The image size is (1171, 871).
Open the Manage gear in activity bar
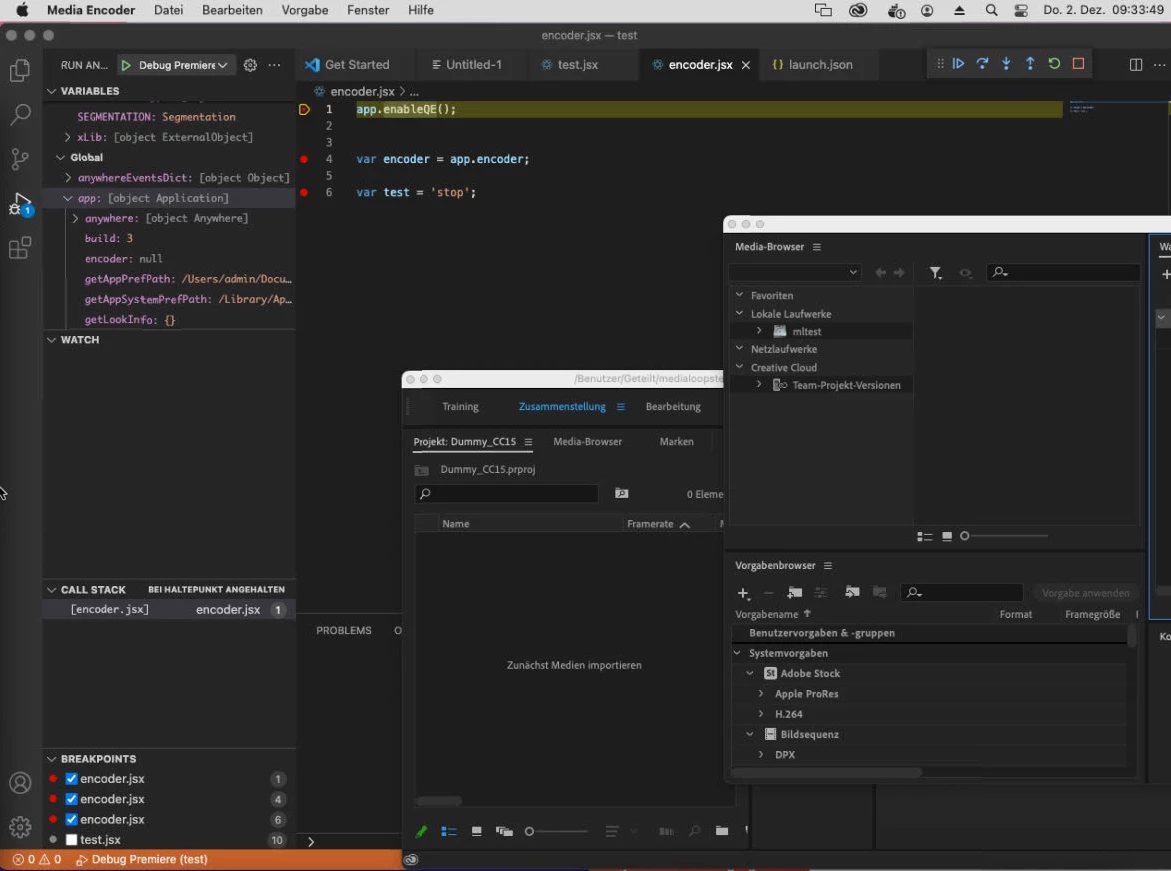point(20,826)
